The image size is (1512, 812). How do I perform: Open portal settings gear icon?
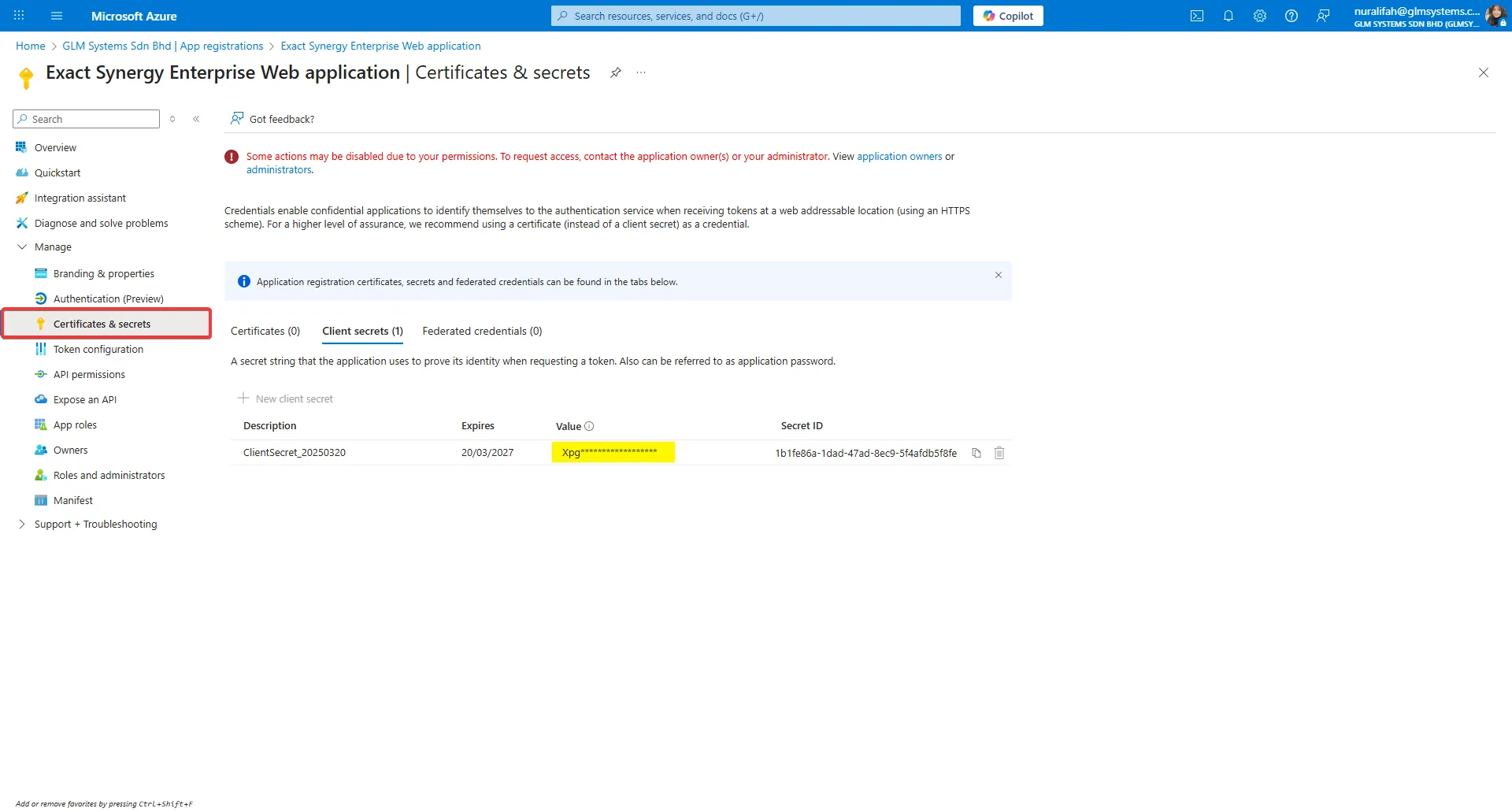click(x=1259, y=16)
